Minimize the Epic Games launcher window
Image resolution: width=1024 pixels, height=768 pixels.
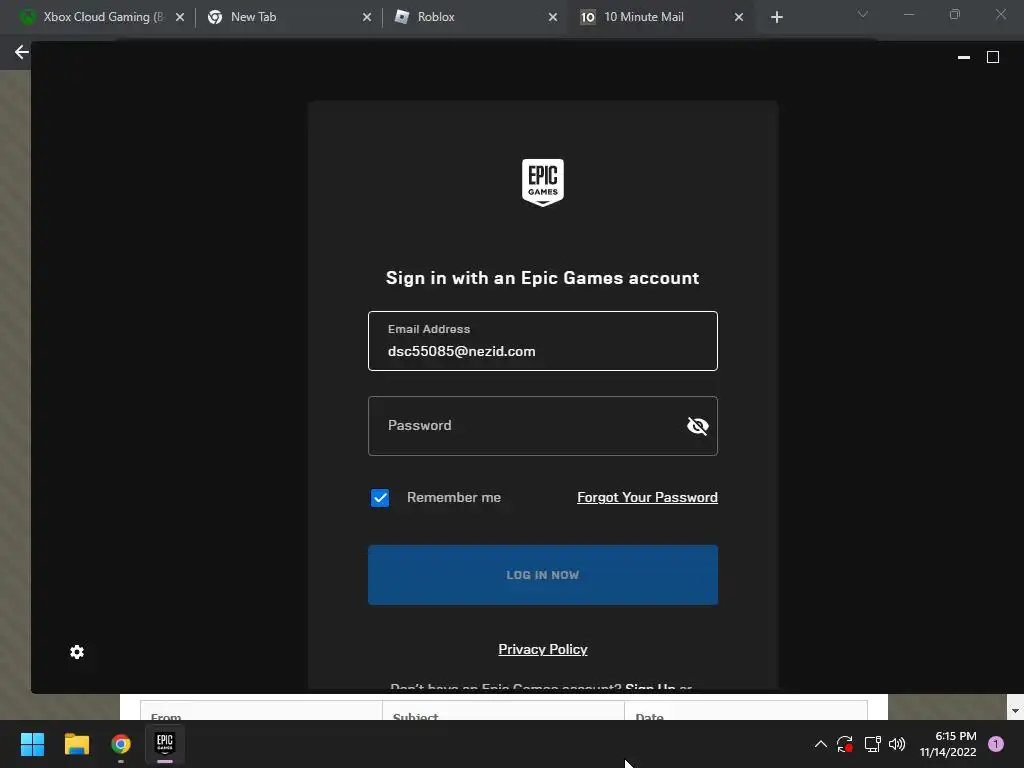(963, 57)
